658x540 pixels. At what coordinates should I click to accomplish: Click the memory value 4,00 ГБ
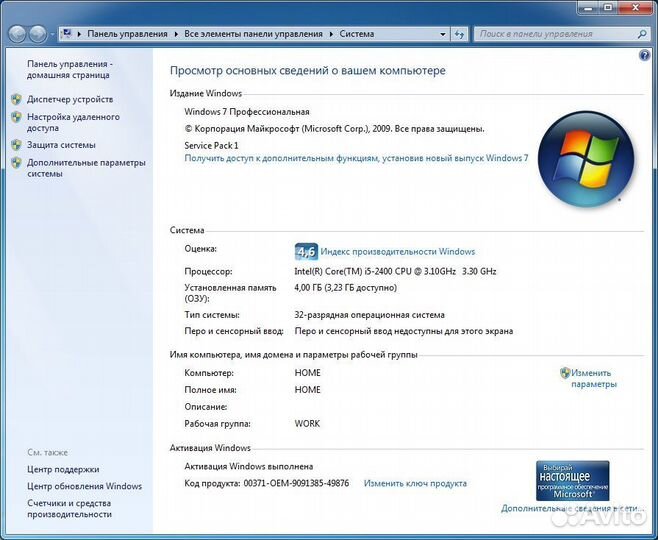coord(345,288)
